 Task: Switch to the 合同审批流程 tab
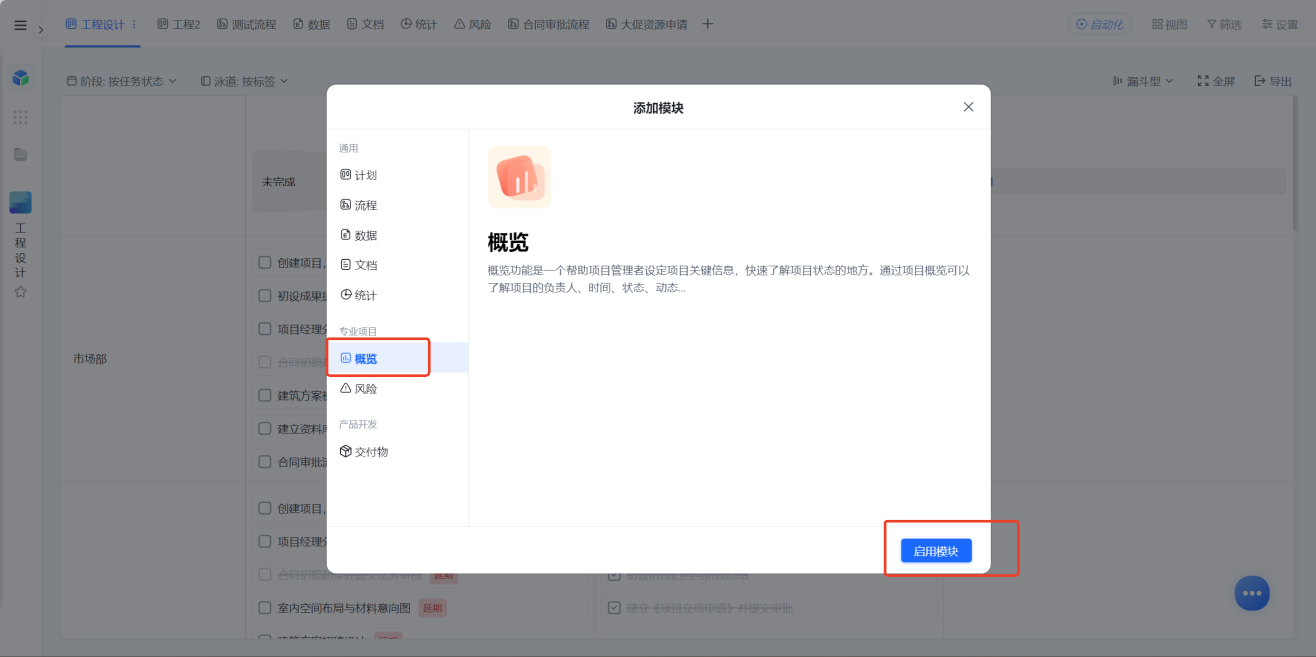(x=548, y=24)
